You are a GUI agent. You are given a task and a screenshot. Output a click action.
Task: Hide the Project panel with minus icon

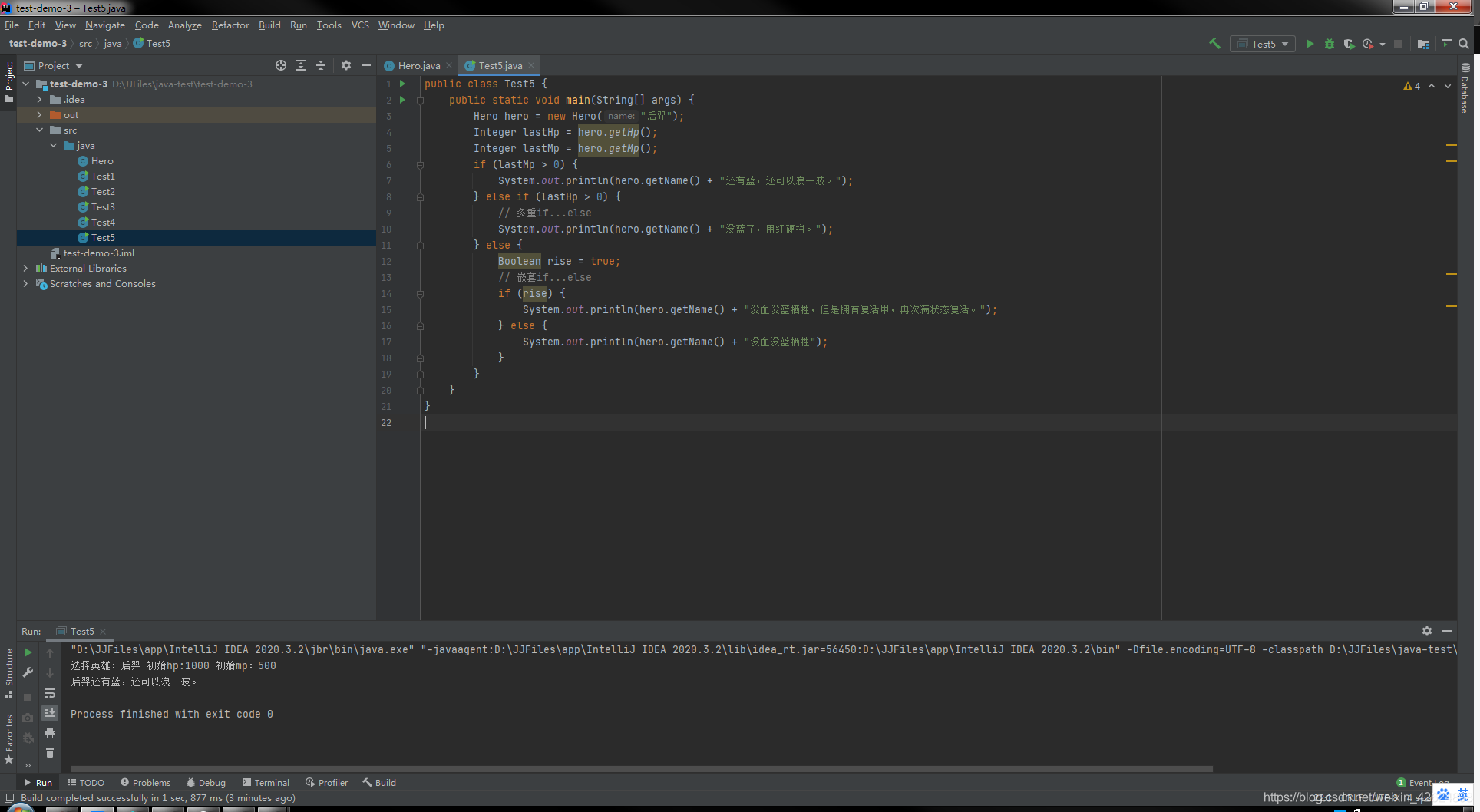[366, 65]
